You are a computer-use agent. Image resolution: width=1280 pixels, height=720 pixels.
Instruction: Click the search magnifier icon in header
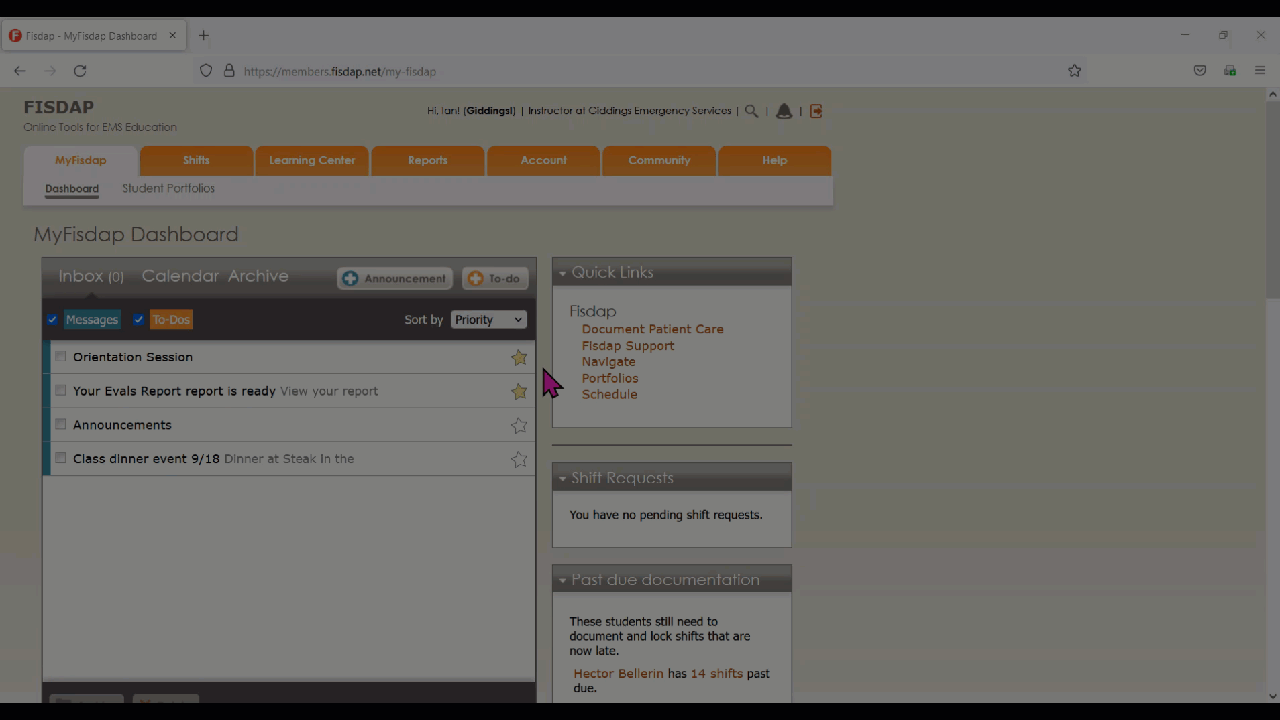click(751, 111)
